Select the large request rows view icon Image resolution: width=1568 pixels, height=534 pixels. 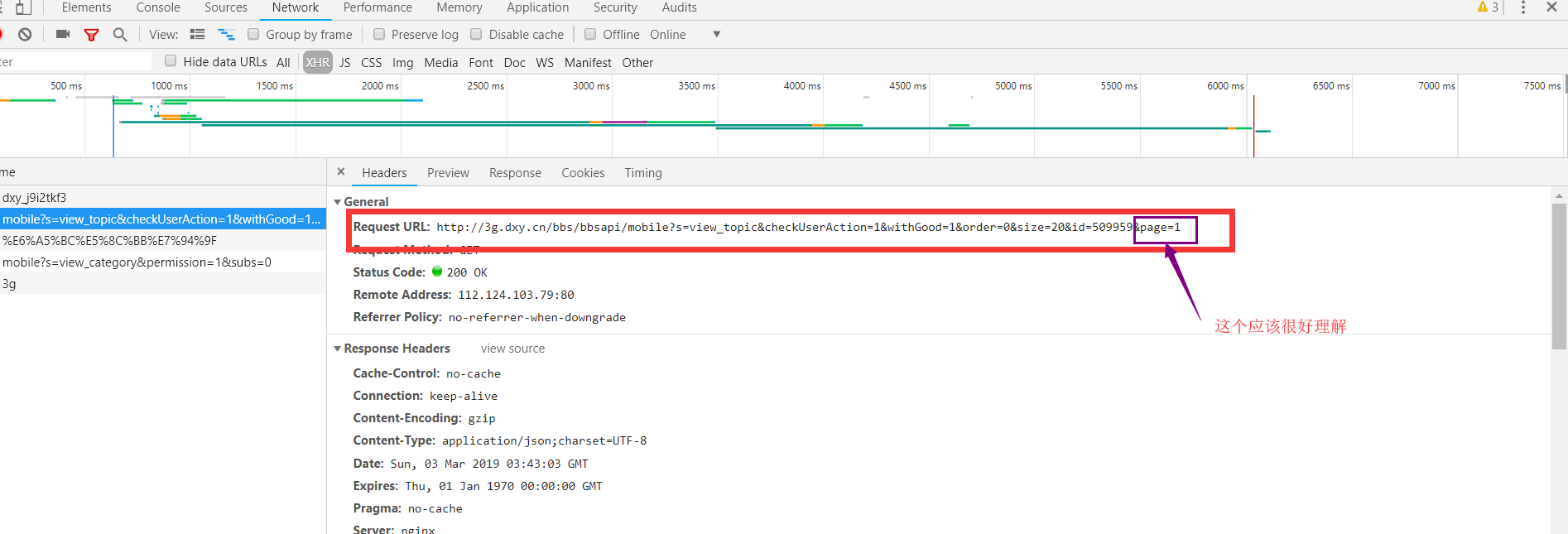coord(197,34)
